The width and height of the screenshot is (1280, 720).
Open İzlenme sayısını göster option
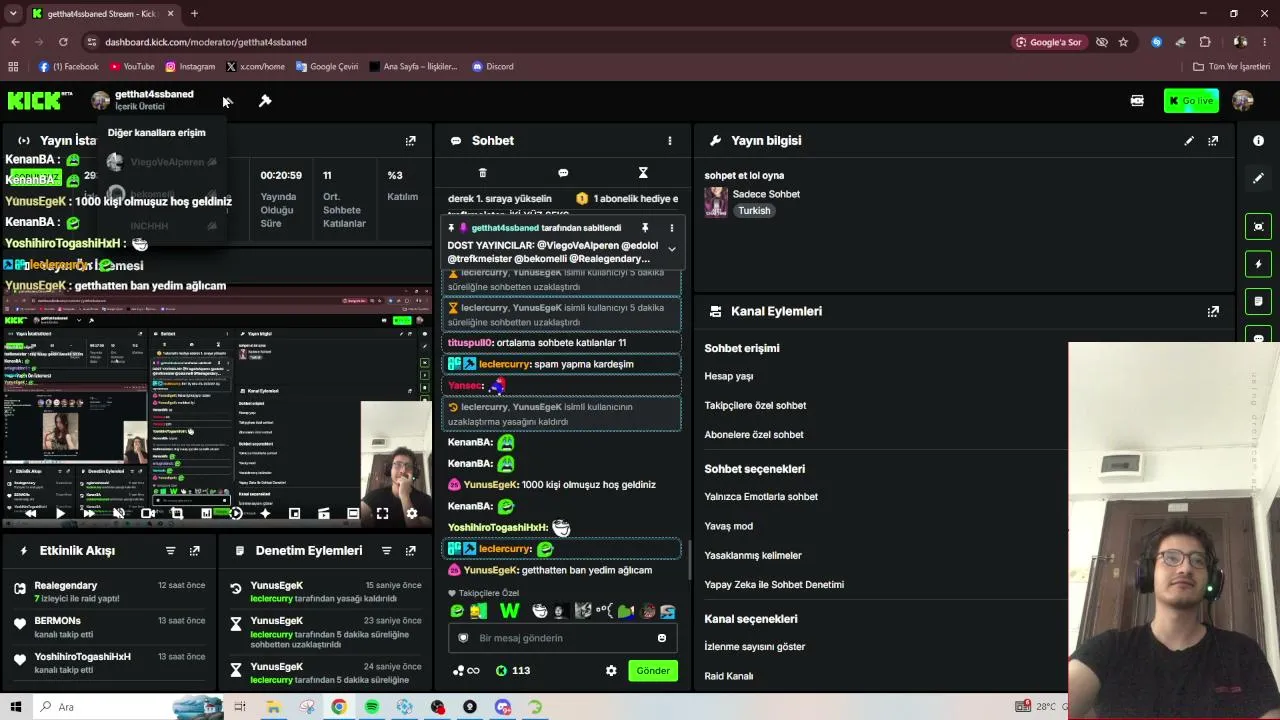[x=755, y=647]
